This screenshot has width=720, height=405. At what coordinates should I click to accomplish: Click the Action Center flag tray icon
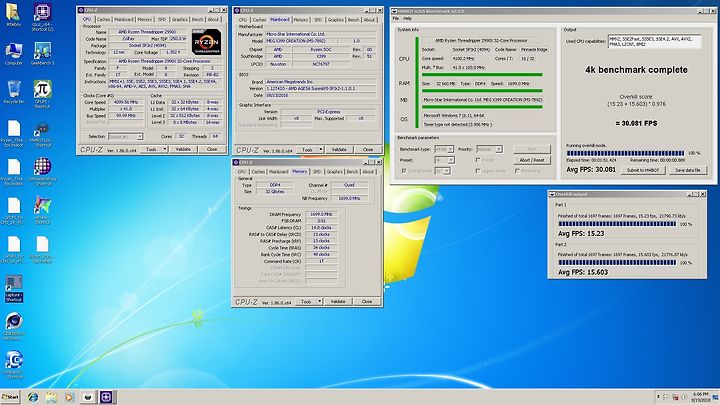pos(666,397)
